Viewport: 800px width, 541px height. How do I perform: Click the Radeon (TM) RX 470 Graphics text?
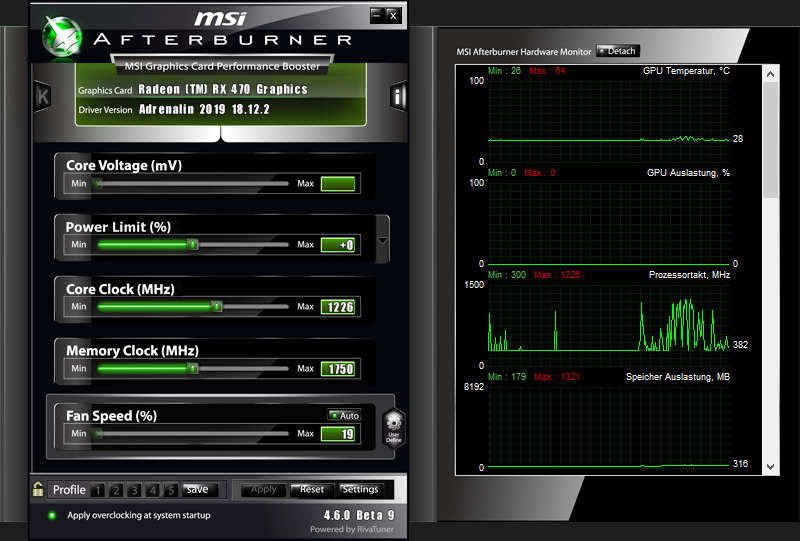[x=223, y=89]
